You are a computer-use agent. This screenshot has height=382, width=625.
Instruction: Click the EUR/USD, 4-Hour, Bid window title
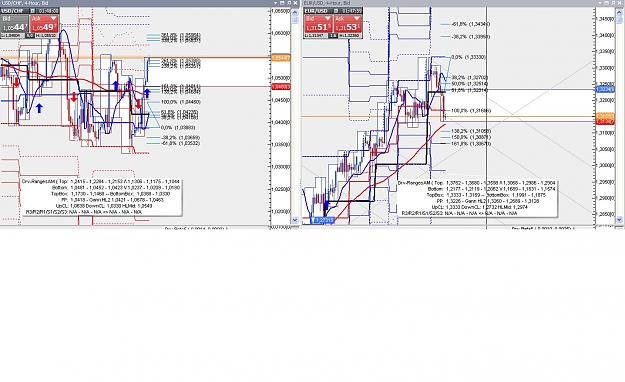click(327, 3)
